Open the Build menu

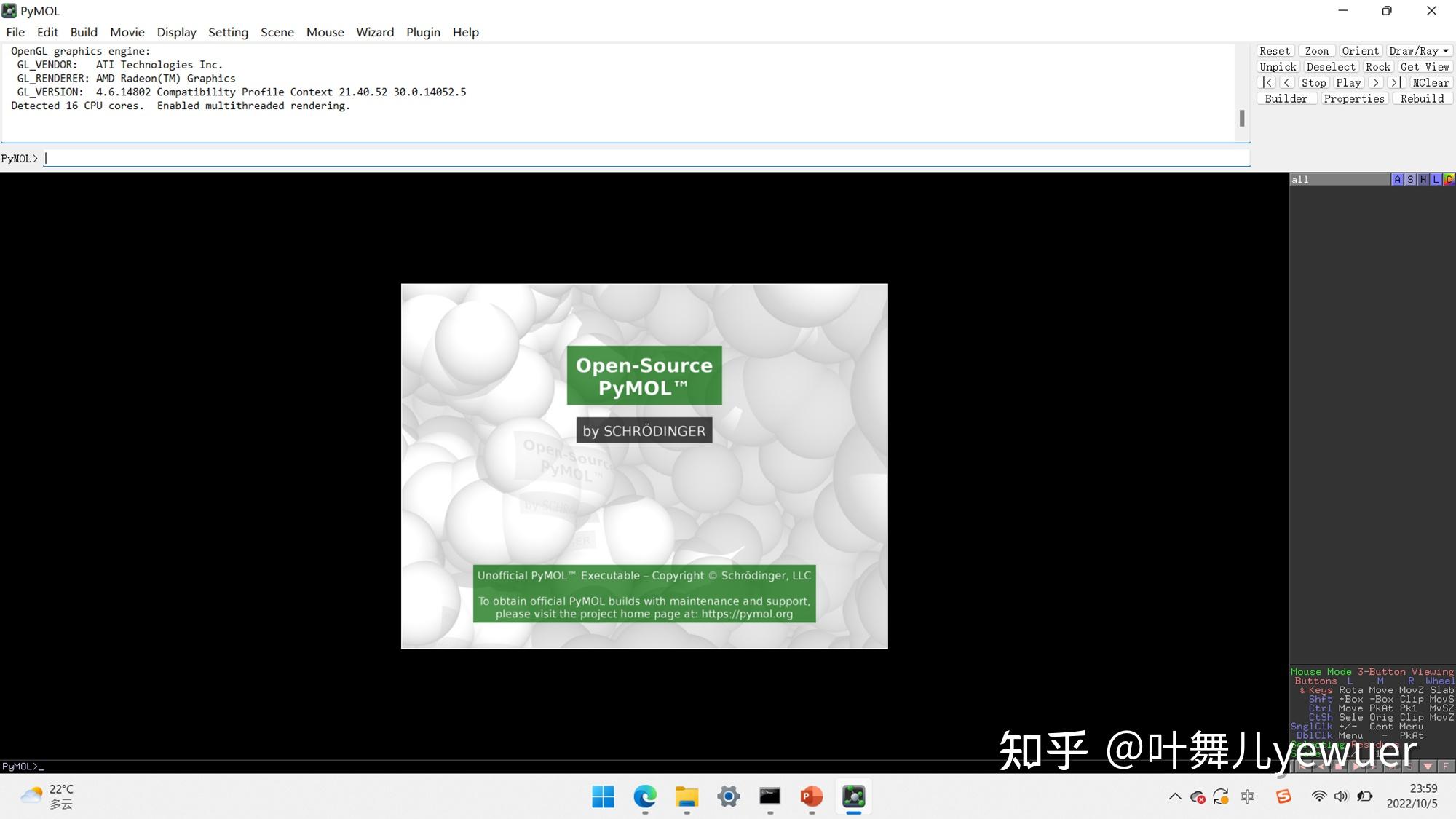click(x=84, y=32)
